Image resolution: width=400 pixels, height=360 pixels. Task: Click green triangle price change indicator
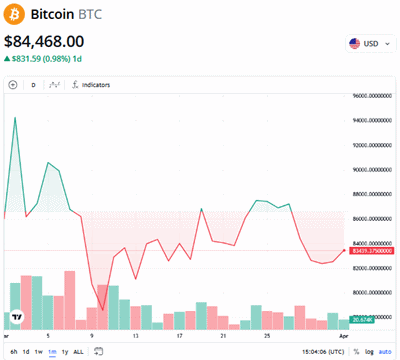tap(7, 59)
